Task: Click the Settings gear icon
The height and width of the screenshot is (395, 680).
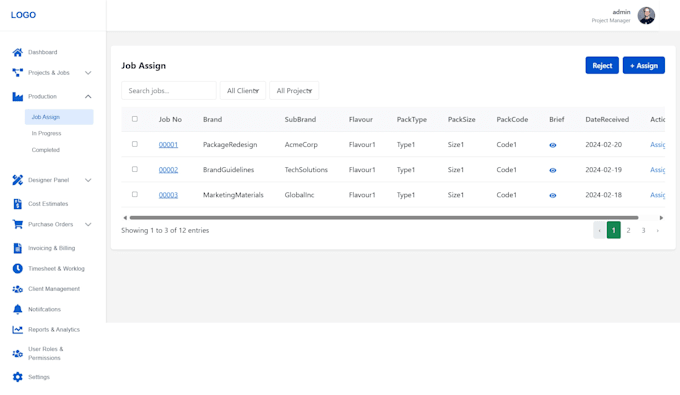Action: click(17, 377)
